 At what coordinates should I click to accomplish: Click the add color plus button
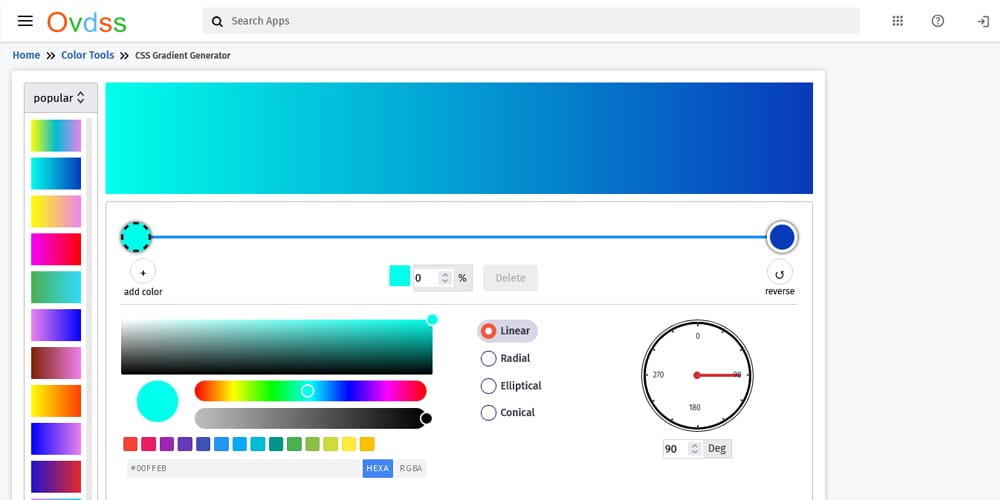click(143, 272)
